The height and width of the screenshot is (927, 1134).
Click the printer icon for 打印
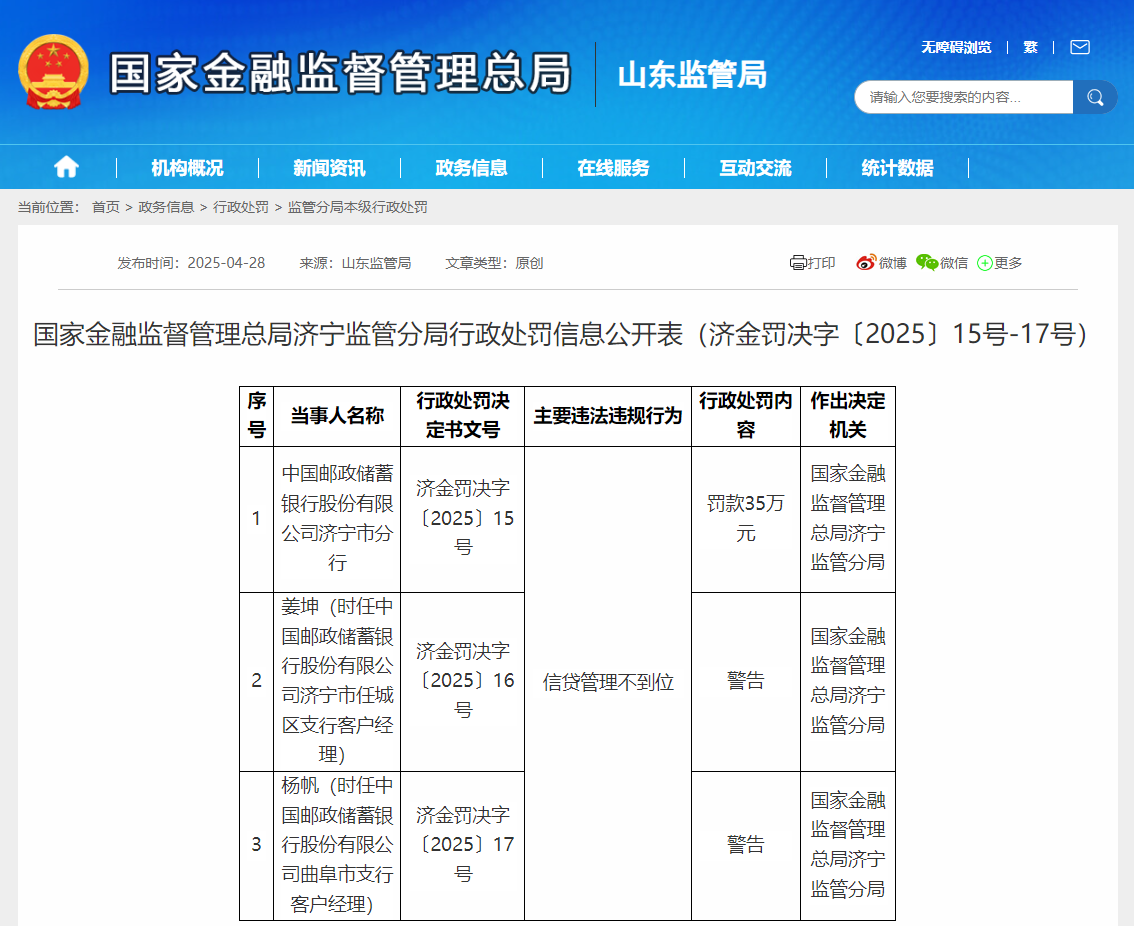point(798,262)
